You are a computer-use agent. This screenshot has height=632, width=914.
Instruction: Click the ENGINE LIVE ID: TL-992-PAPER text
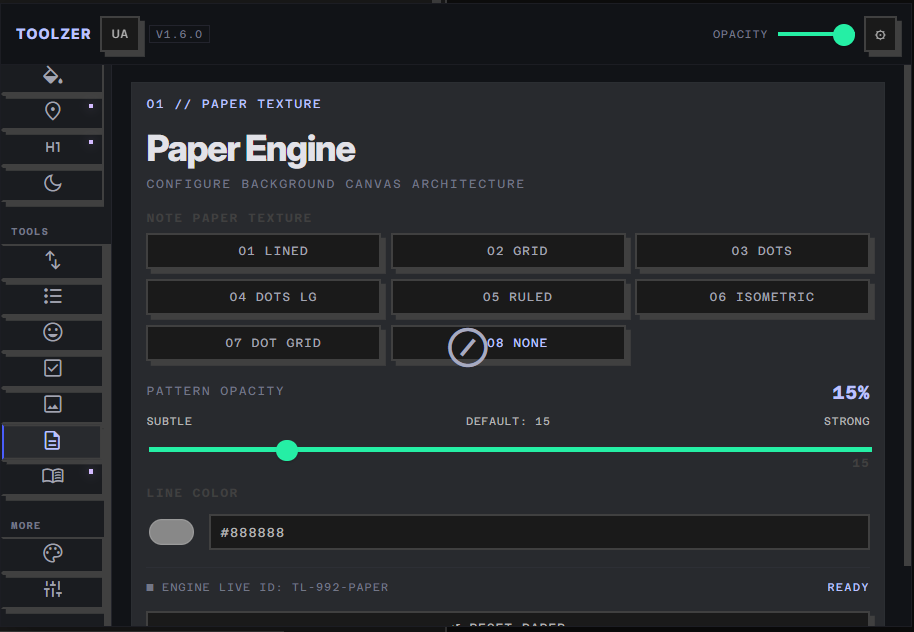click(x=275, y=588)
